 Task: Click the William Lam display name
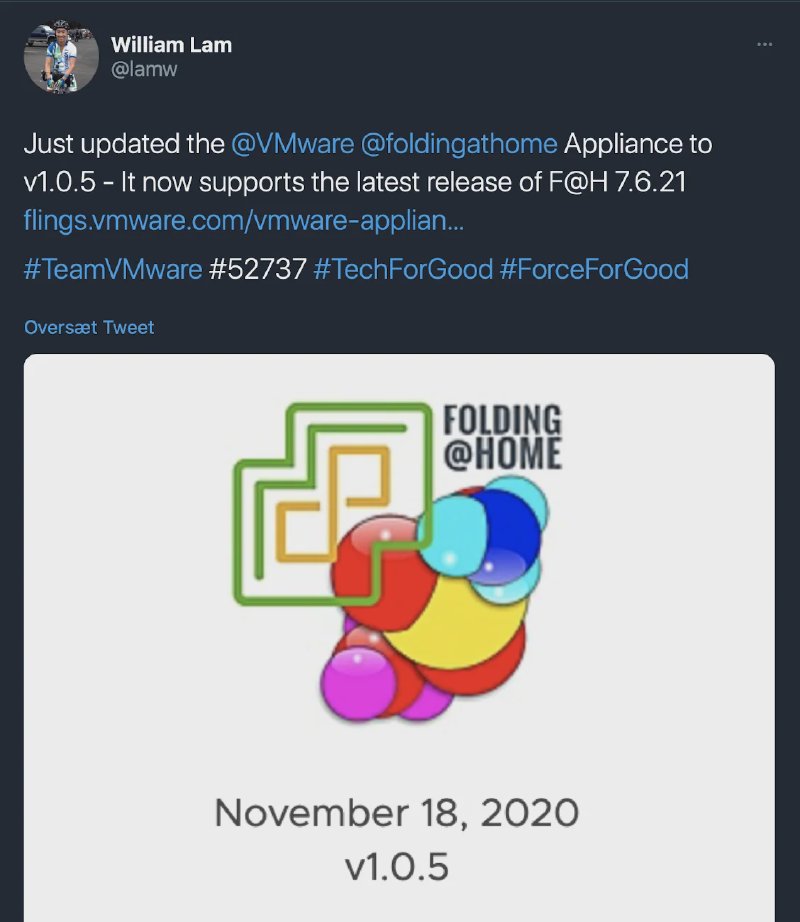click(171, 45)
